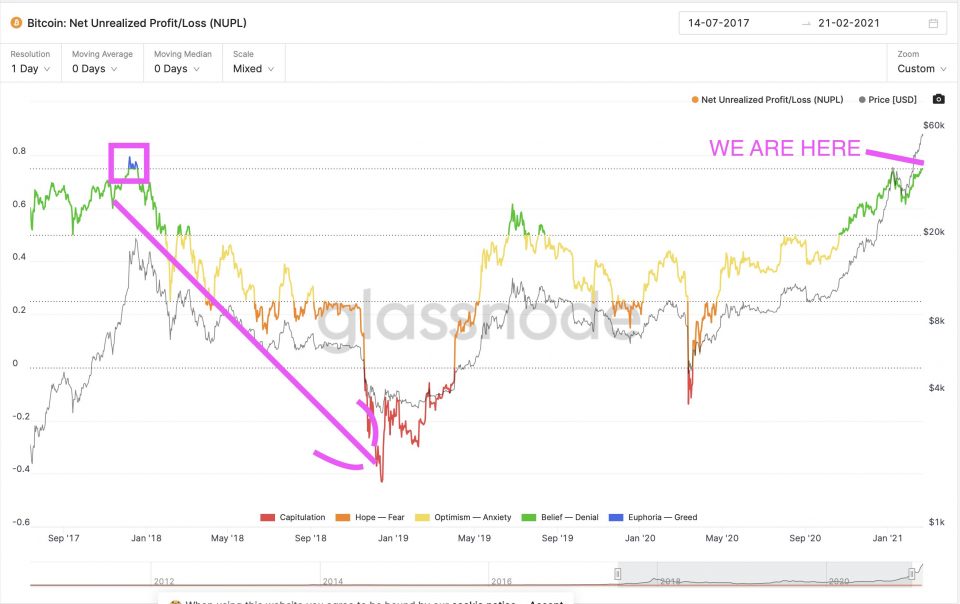Toggle the NUPL series legend dot
The width and height of the screenshot is (960, 604).
coord(695,100)
